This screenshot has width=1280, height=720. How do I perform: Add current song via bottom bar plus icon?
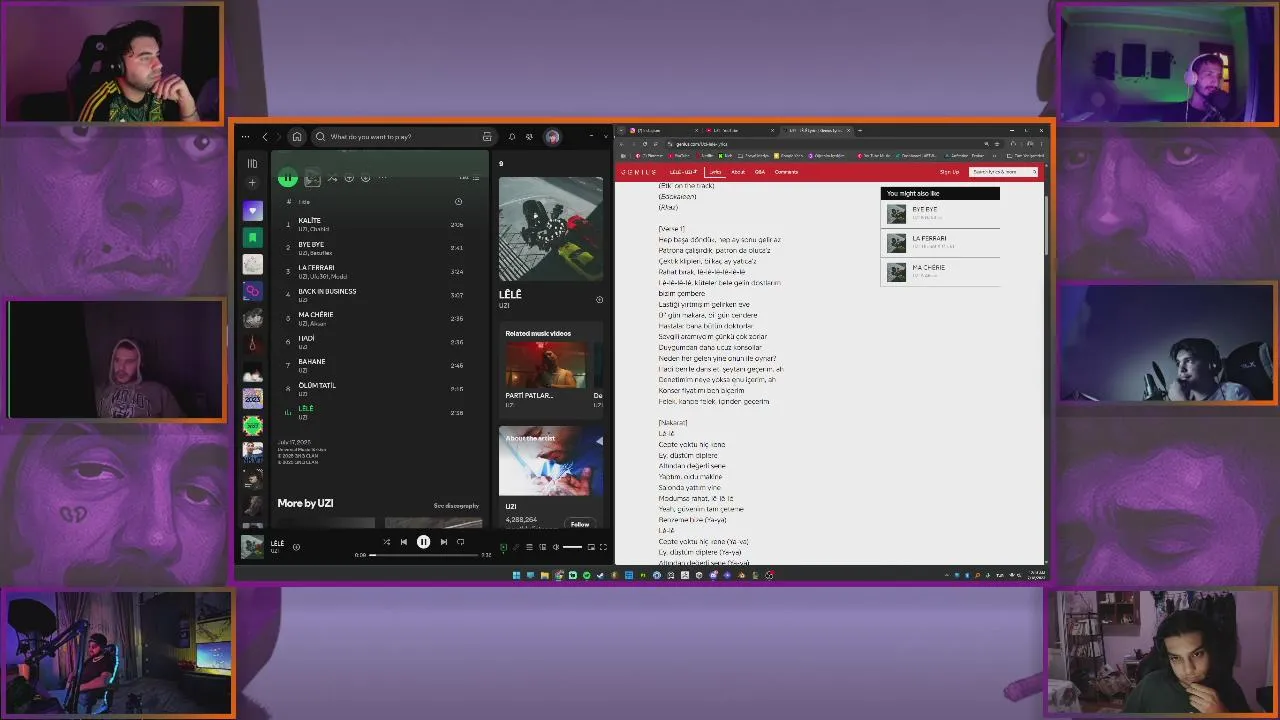coord(296,547)
